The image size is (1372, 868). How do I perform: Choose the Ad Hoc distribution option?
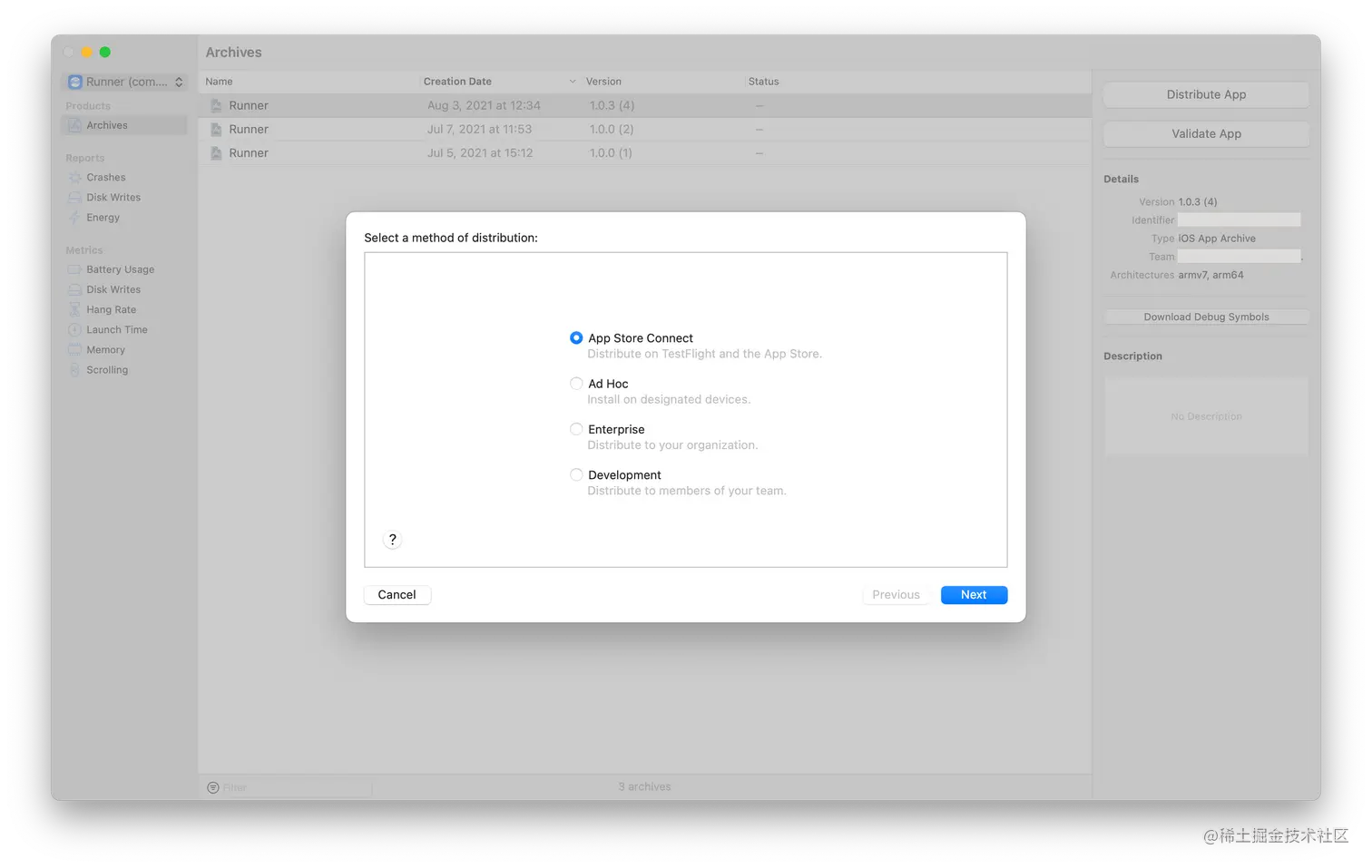point(576,384)
